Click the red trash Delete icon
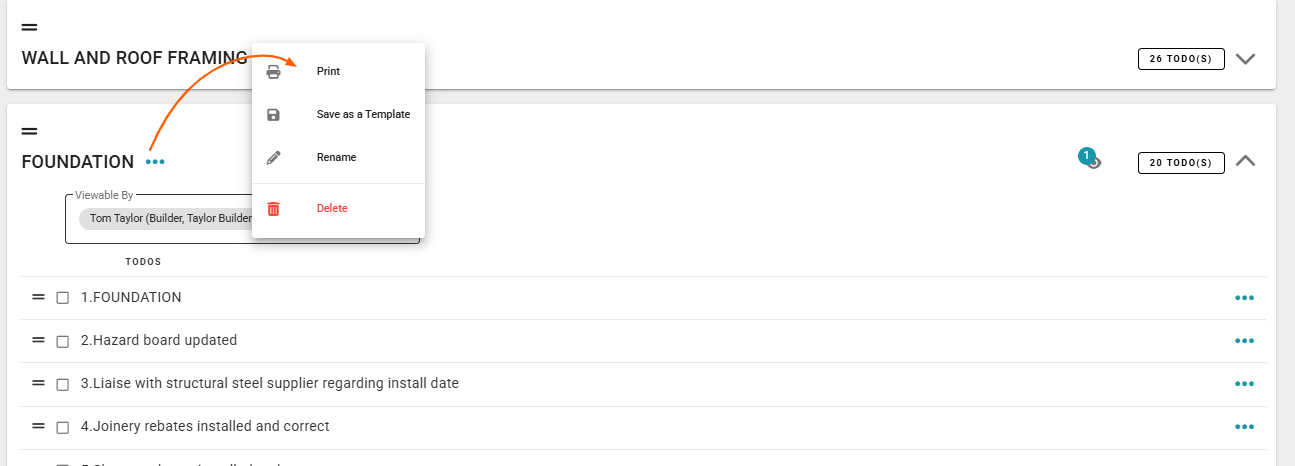Screen dimensions: 1295x466 [x=273, y=209]
